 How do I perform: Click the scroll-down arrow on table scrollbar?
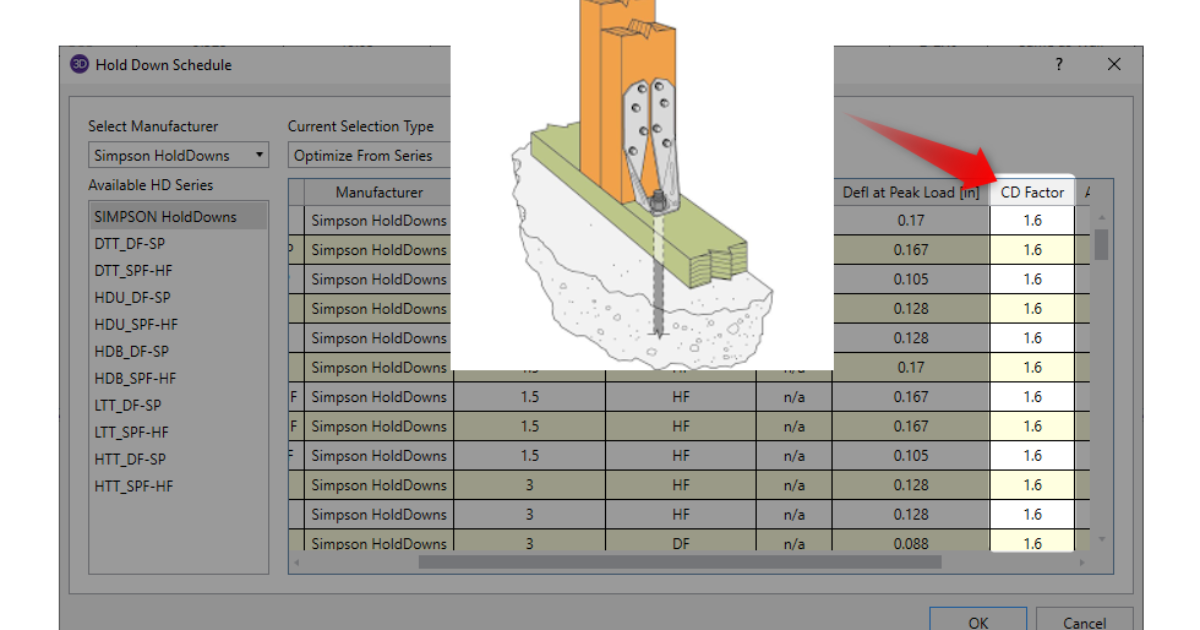pos(1101,541)
